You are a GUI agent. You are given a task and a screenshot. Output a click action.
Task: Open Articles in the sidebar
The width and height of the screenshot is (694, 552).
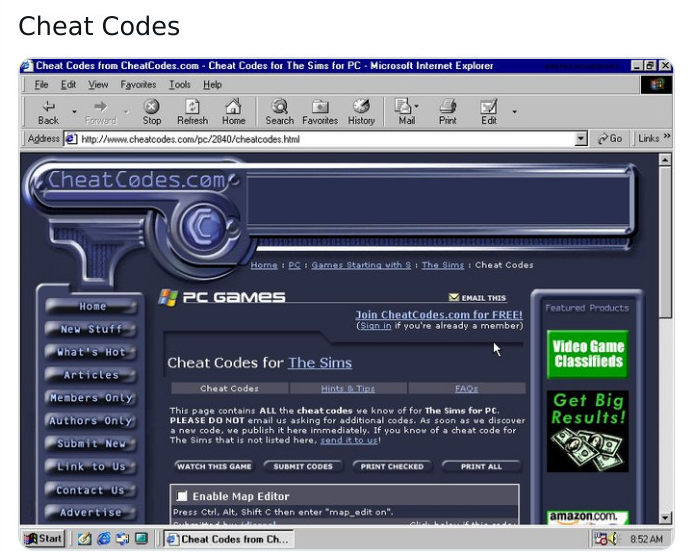point(91,375)
